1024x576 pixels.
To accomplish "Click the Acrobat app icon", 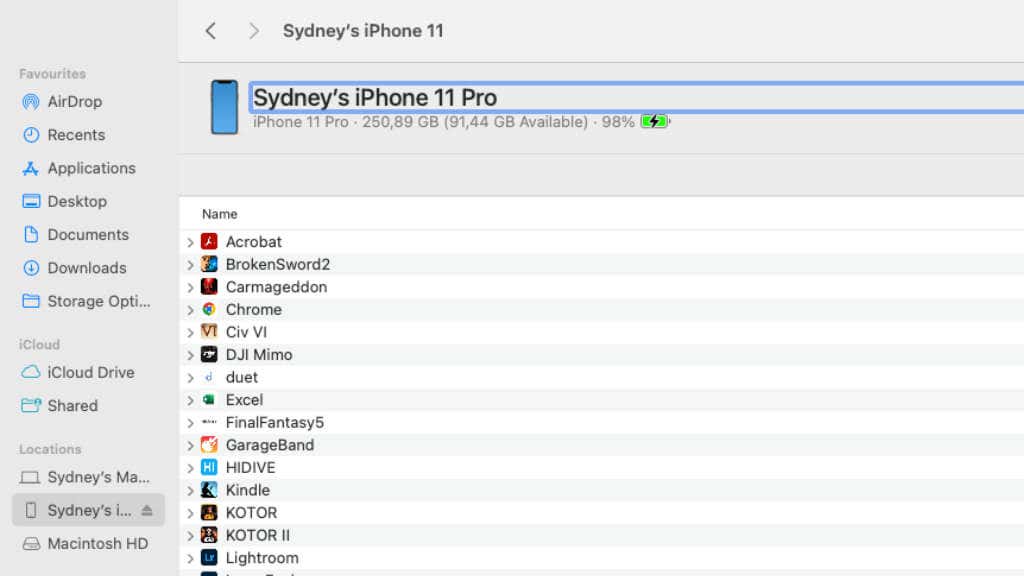I will pyautogui.click(x=209, y=242).
